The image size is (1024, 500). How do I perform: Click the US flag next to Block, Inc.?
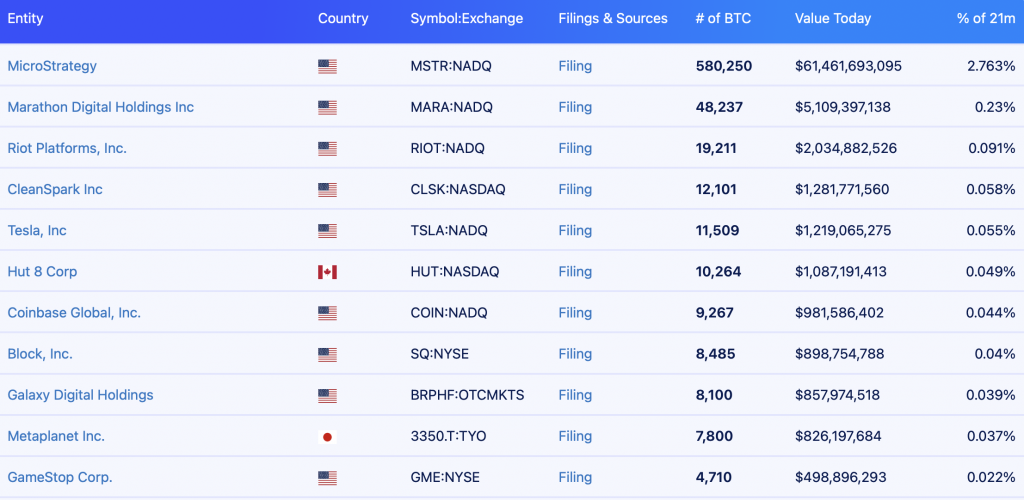click(327, 354)
